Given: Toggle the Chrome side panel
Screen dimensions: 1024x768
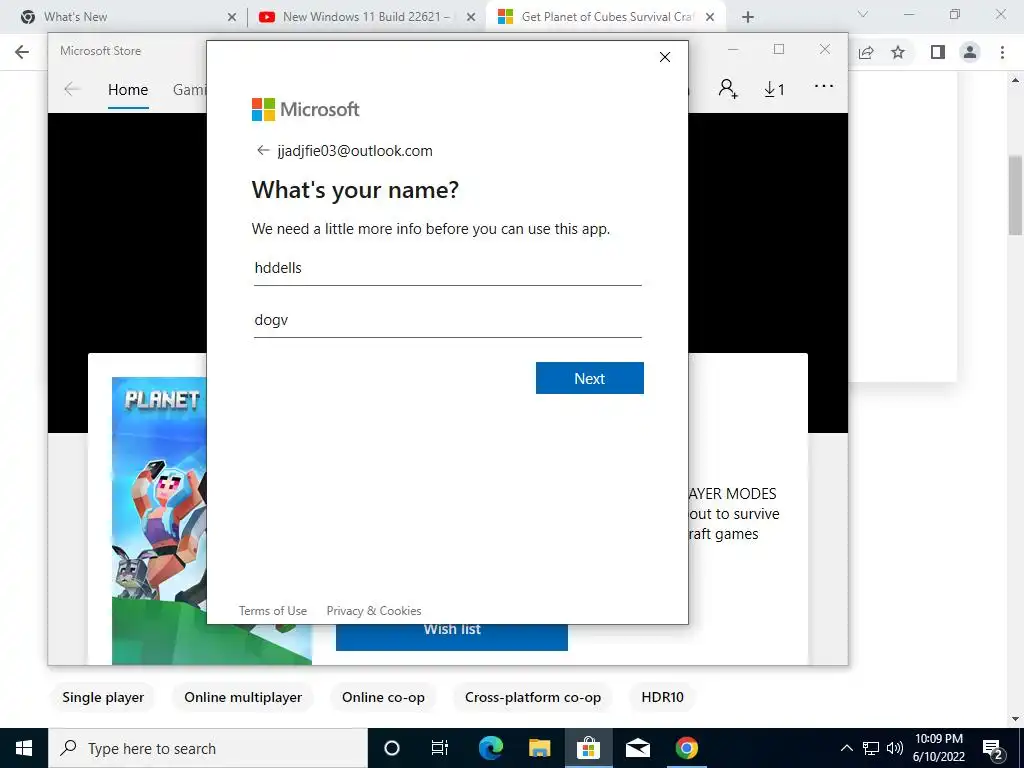Looking at the screenshot, I should click(938, 52).
